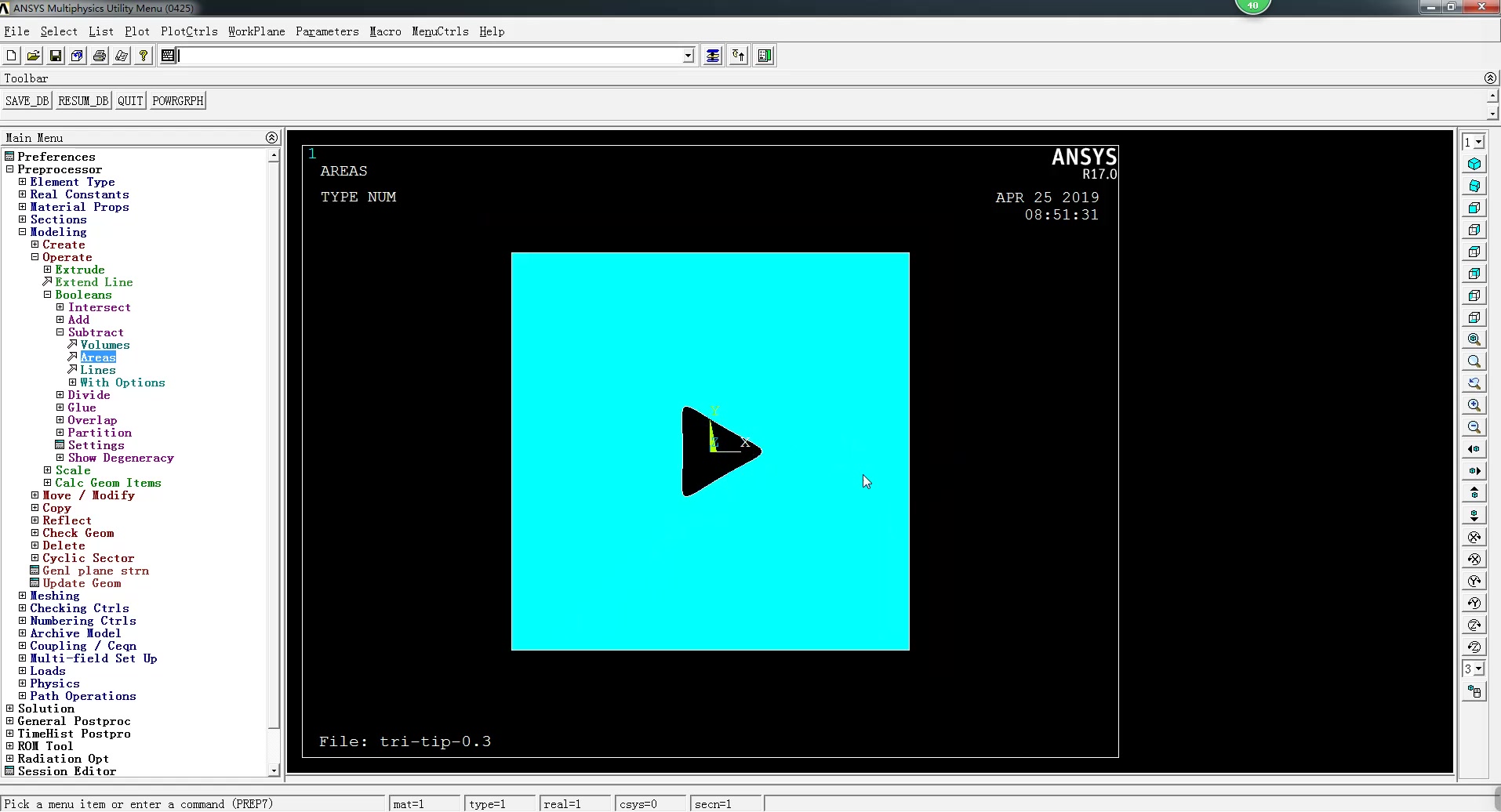Click the Fit View magnifier icon

[x=1474, y=340]
